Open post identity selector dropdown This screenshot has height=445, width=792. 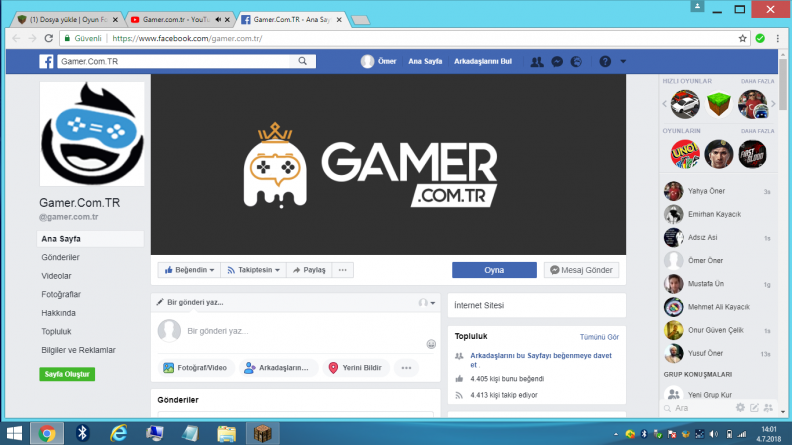pos(427,303)
